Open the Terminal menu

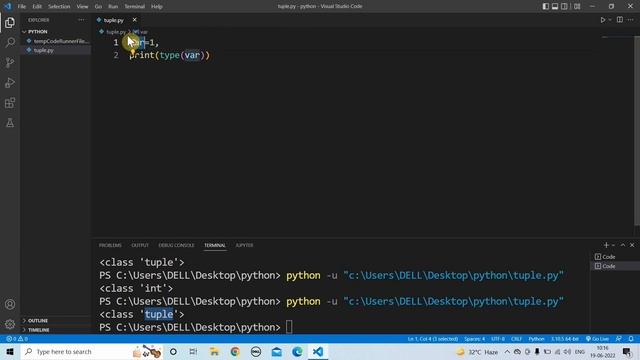[x=135, y=6]
